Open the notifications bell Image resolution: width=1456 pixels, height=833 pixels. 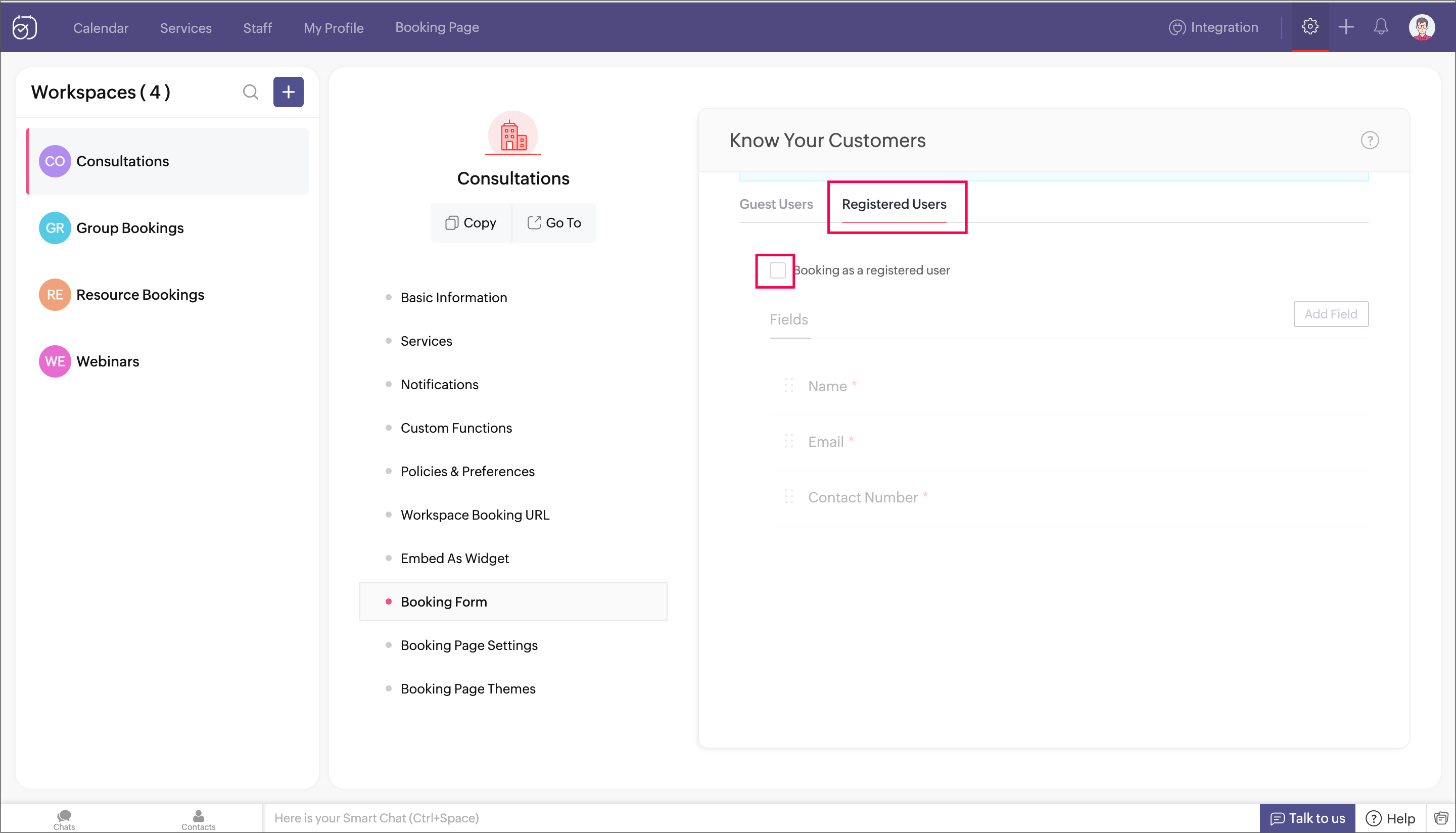pyautogui.click(x=1381, y=26)
